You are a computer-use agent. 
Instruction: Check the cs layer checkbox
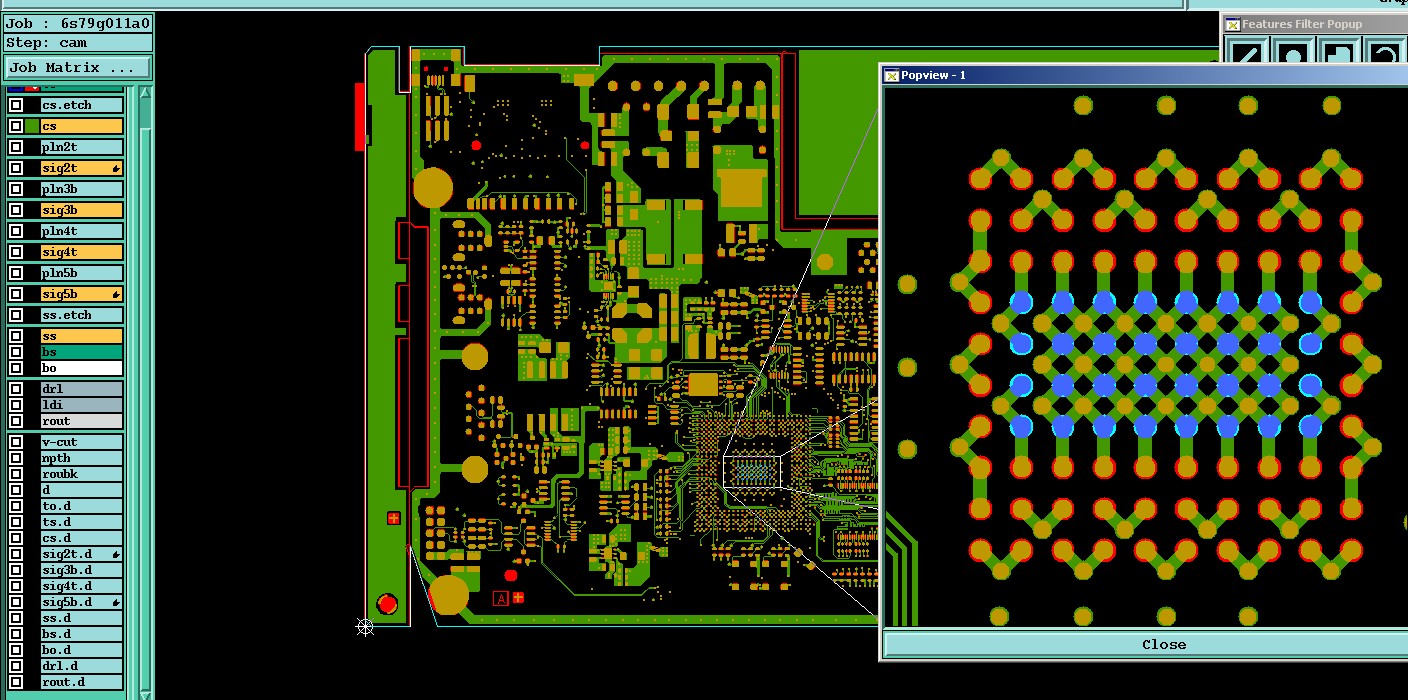[x=16, y=126]
